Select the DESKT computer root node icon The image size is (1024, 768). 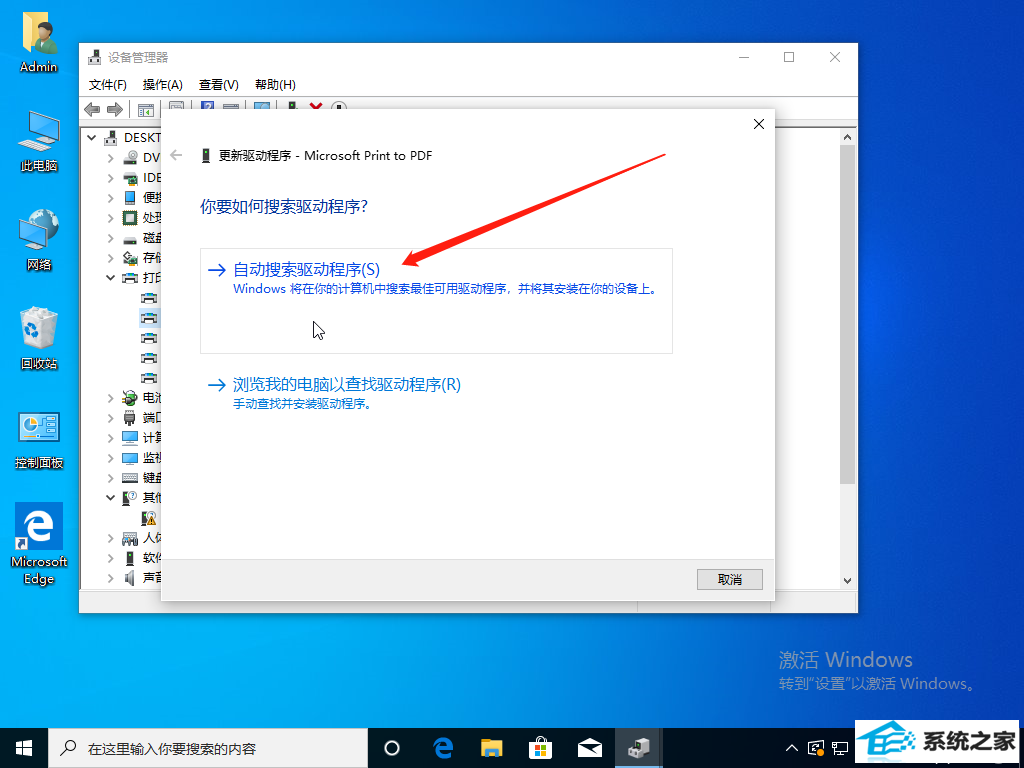112,138
